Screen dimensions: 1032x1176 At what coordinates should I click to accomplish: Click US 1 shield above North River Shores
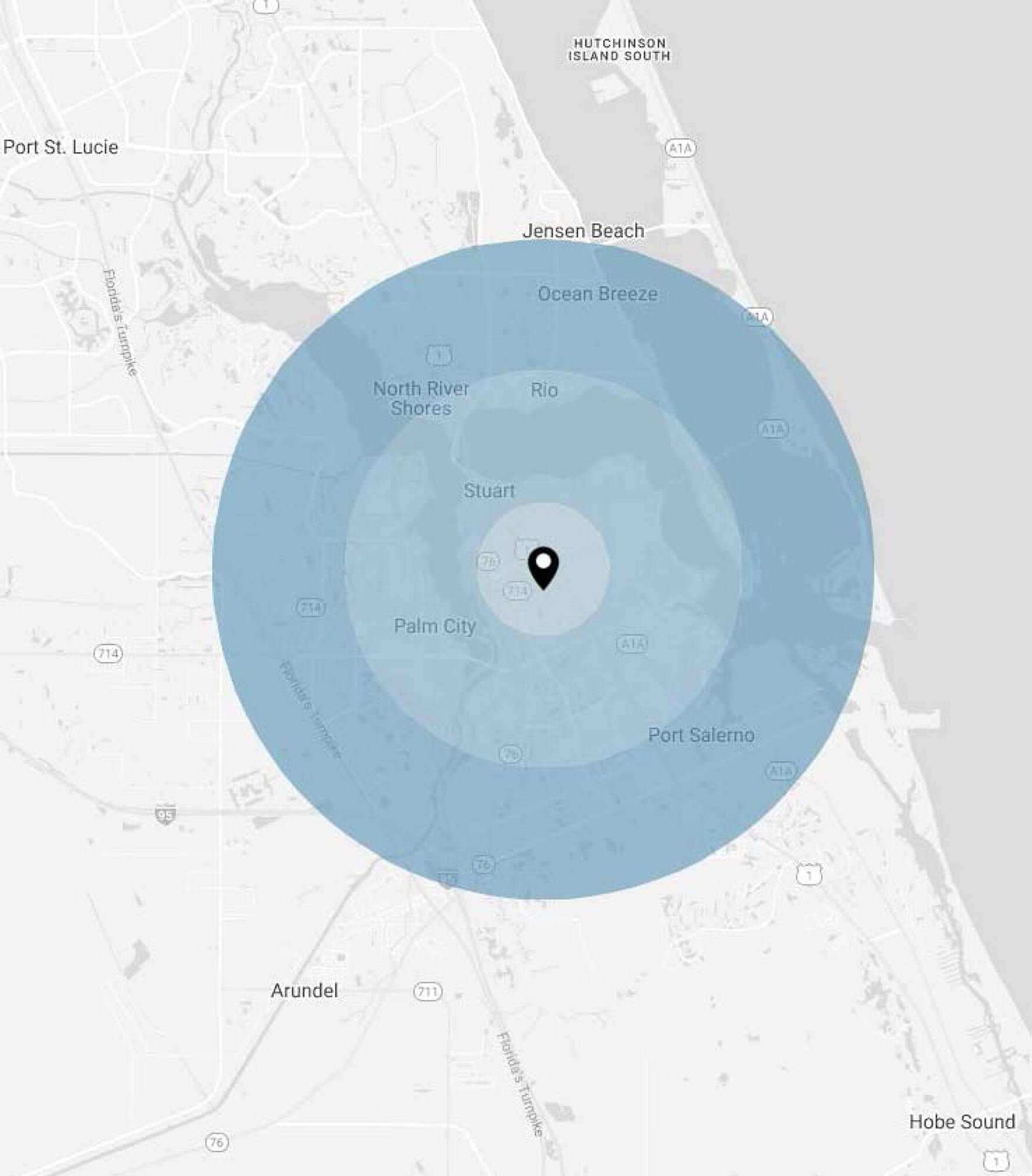pos(439,356)
